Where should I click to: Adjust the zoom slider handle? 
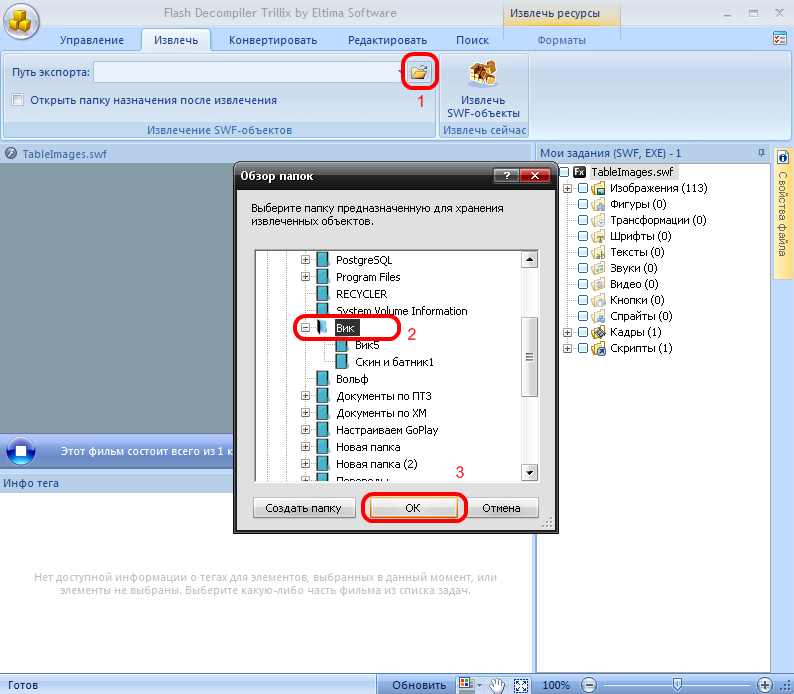point(677,685)
